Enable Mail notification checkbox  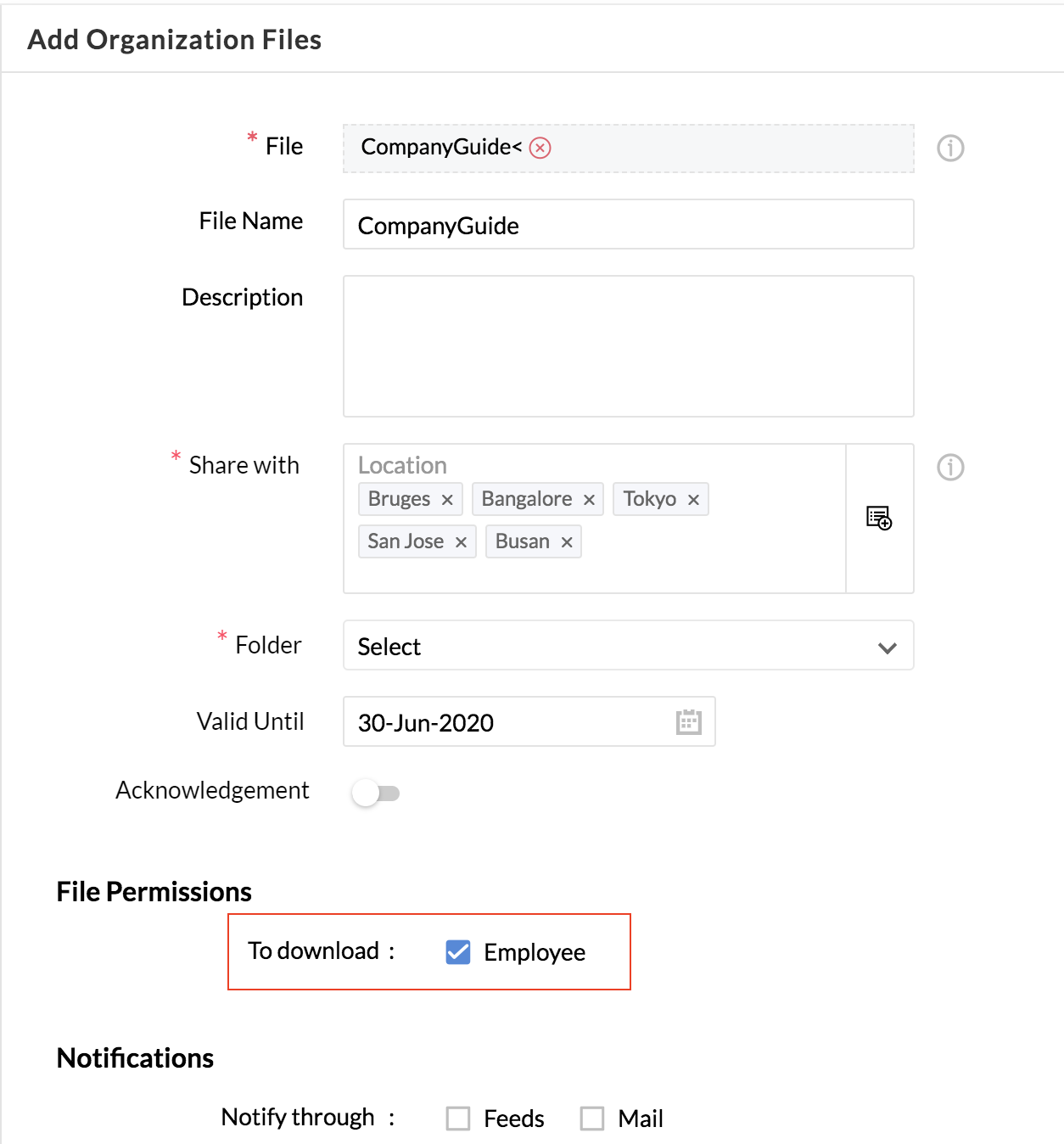coord(592,1119)
